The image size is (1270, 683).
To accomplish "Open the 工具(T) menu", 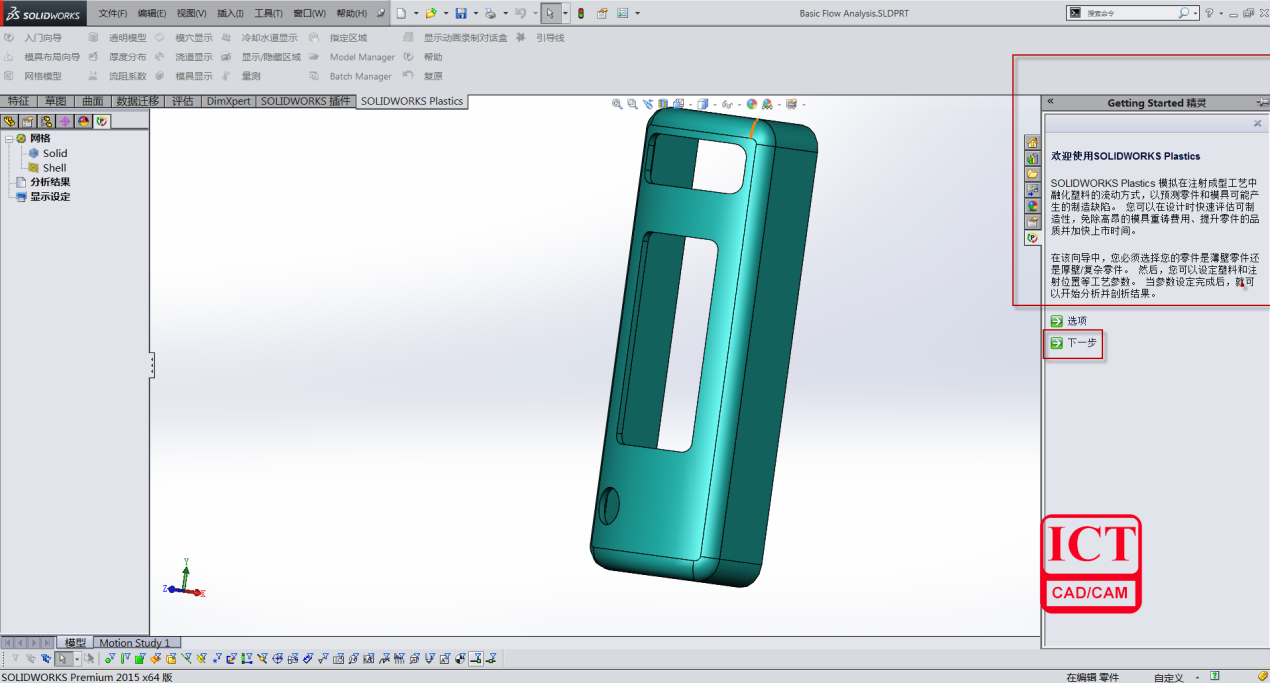I will tap(268, 13).
